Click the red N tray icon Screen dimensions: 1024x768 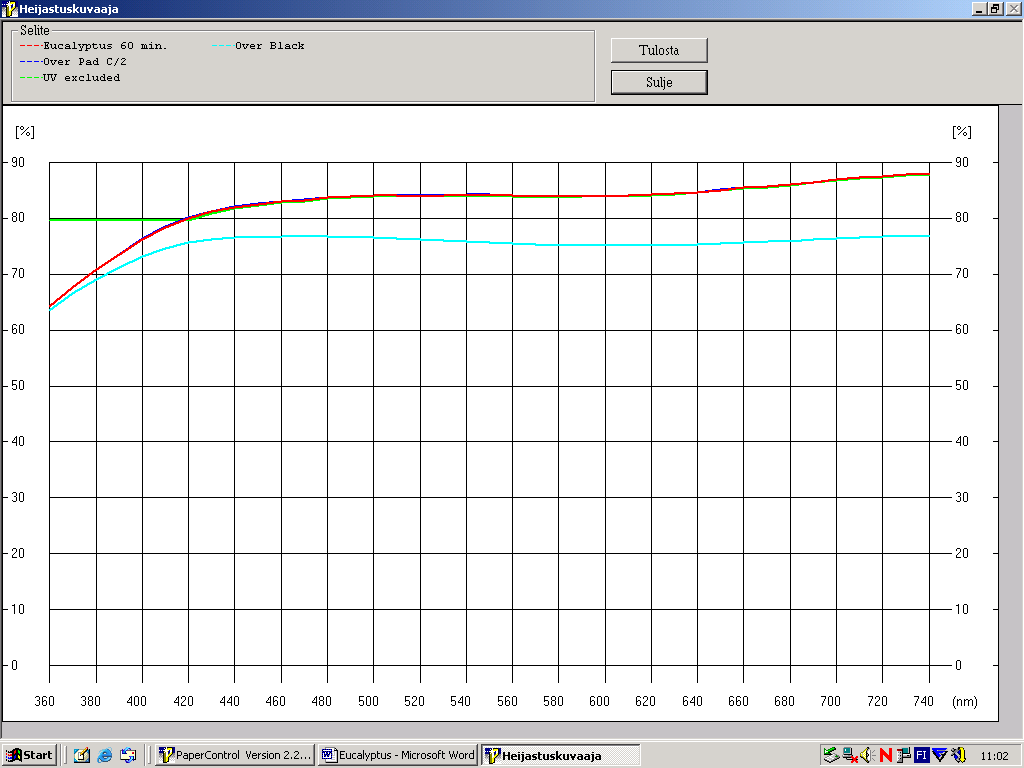tap(886, 755)
